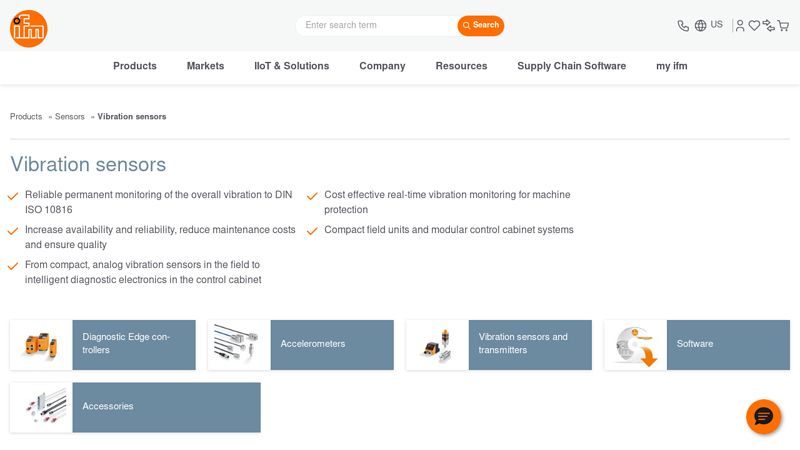Click the Accelerometers product image
Viewport: 800px width, 450px height.
pos(239,345)
